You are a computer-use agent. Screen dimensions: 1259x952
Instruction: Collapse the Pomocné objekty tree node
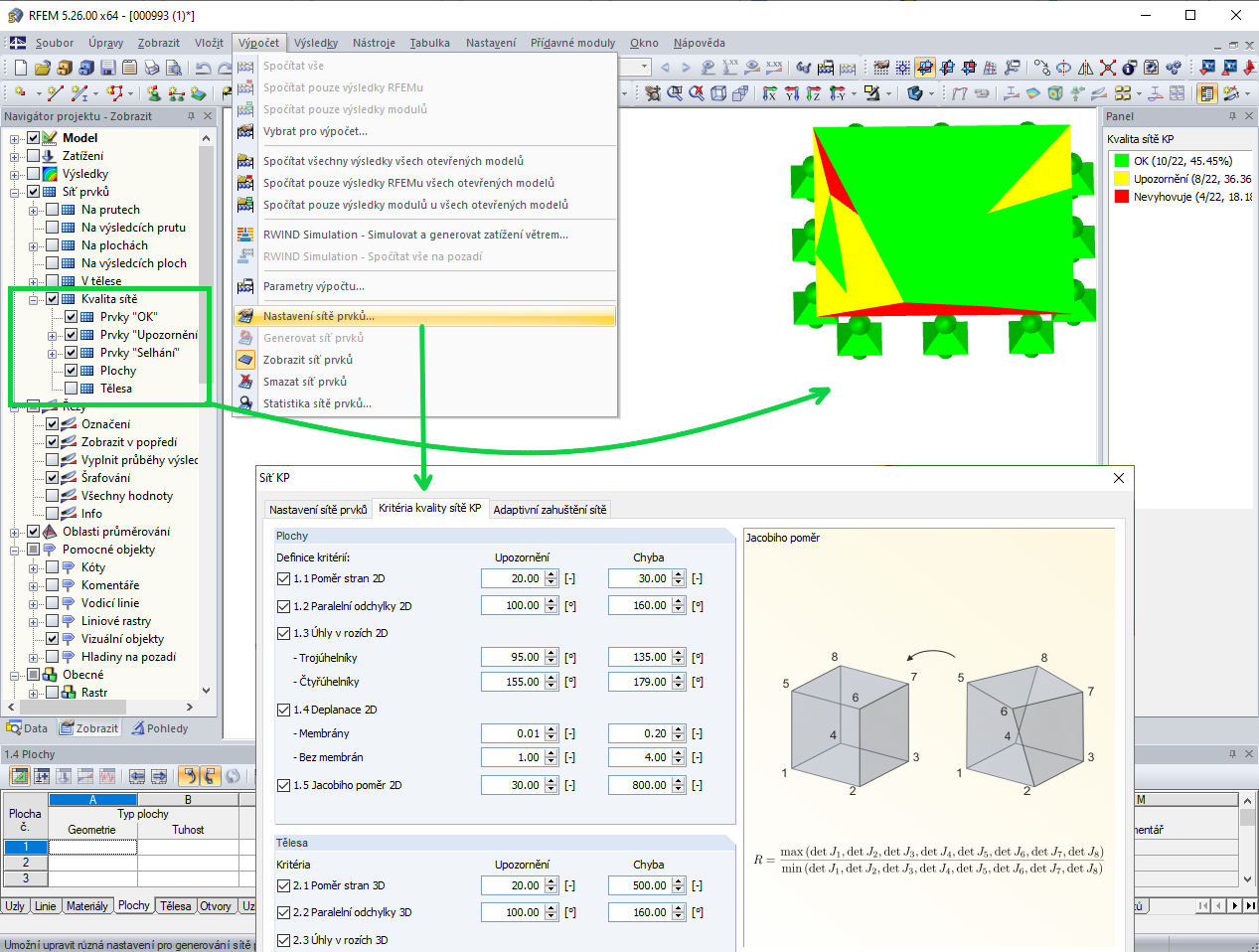[15, 550]
